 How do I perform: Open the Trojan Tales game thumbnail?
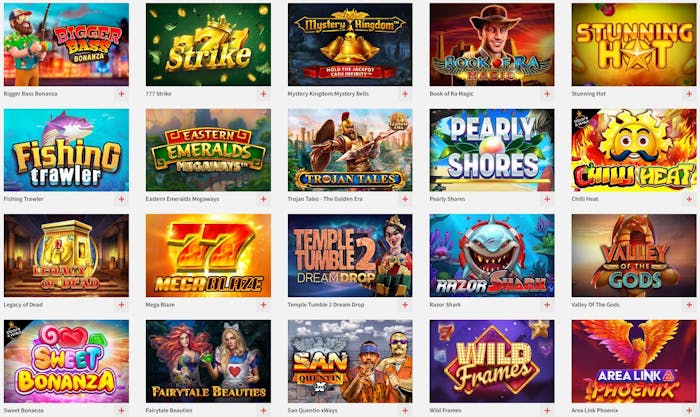(350, 150)
